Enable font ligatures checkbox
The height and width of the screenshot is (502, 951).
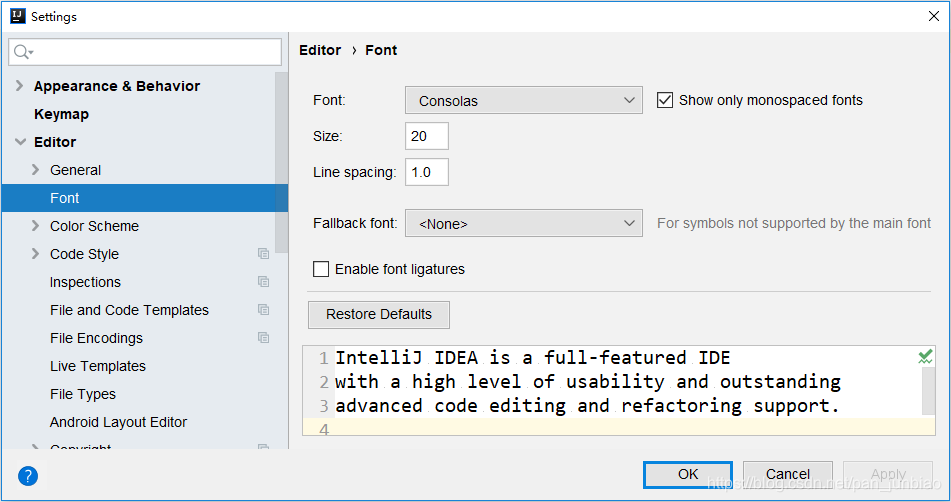click(x=321, y=269)
